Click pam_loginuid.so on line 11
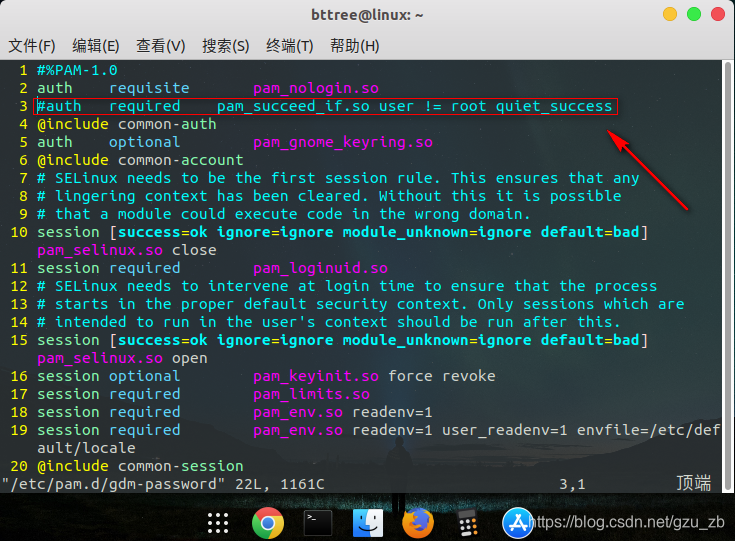 pos(320,268)
